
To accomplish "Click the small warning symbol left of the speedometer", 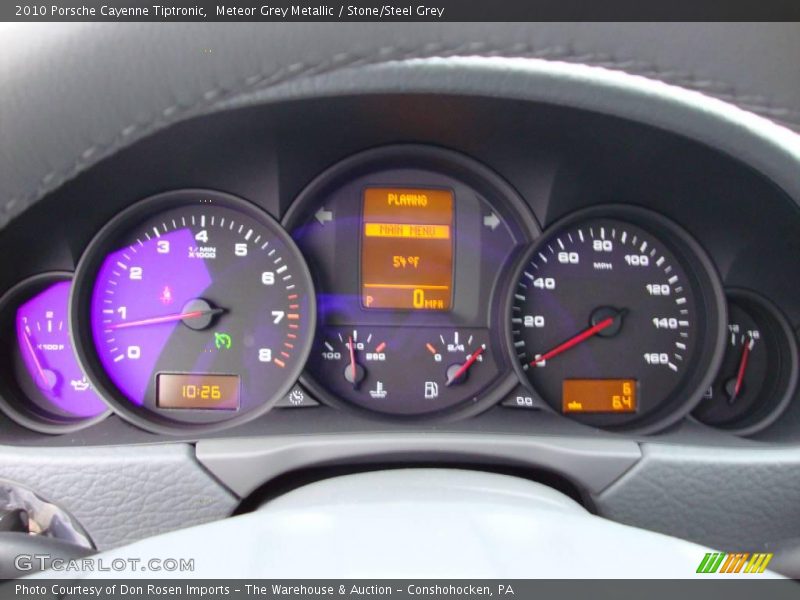I will [x=524, y=399].
